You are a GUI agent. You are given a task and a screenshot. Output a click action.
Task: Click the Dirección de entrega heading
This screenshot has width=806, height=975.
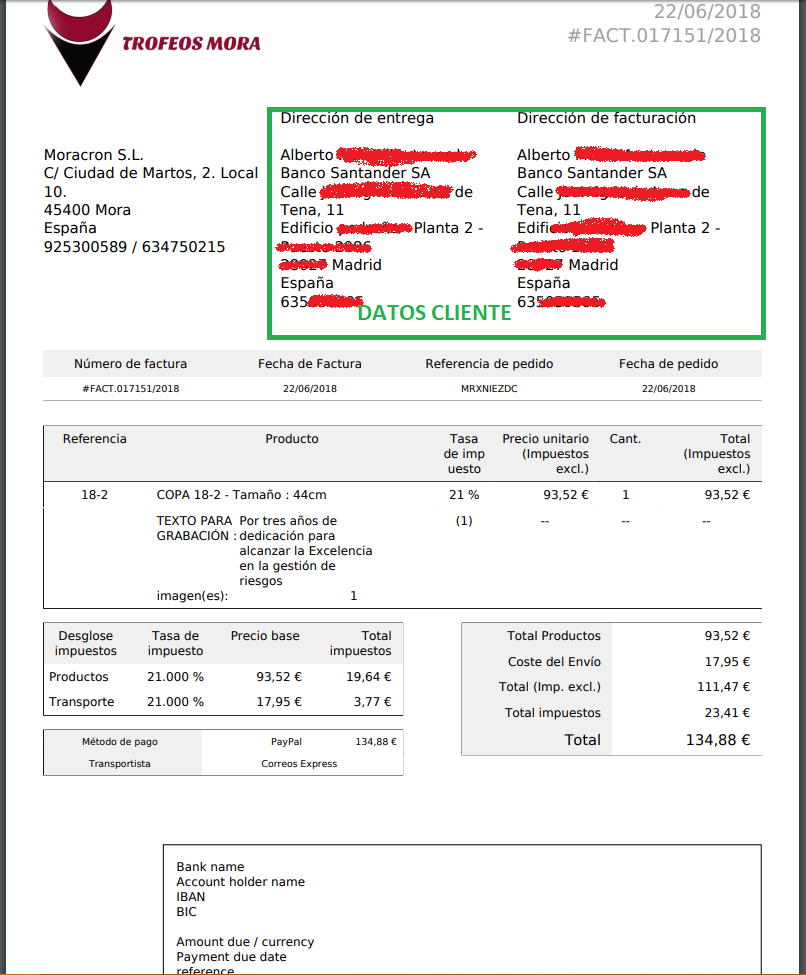click(x=357, y=118)
